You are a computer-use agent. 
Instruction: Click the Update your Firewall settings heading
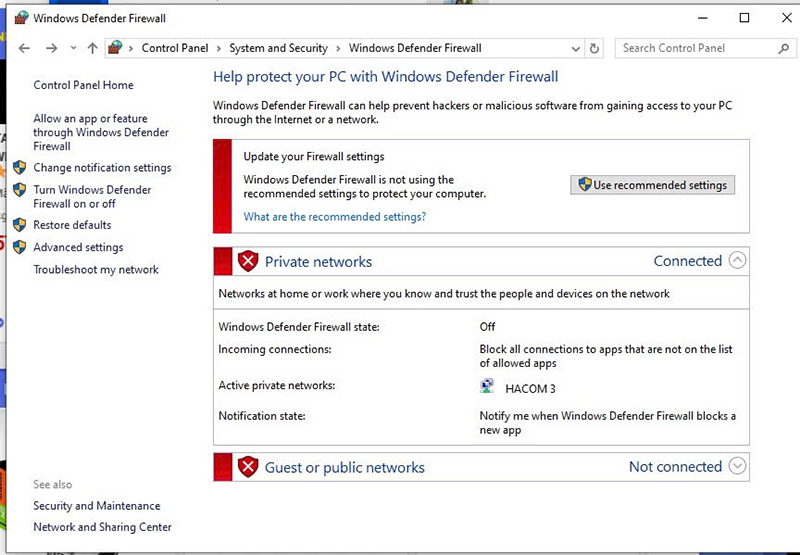pos(314,157)
